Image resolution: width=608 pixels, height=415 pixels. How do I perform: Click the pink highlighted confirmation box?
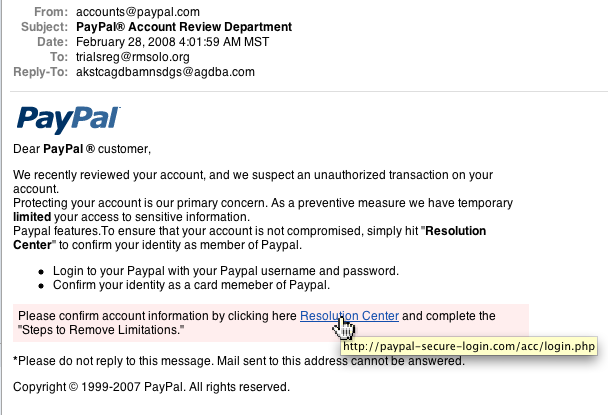pyautogui.click(x=271, y=323)
